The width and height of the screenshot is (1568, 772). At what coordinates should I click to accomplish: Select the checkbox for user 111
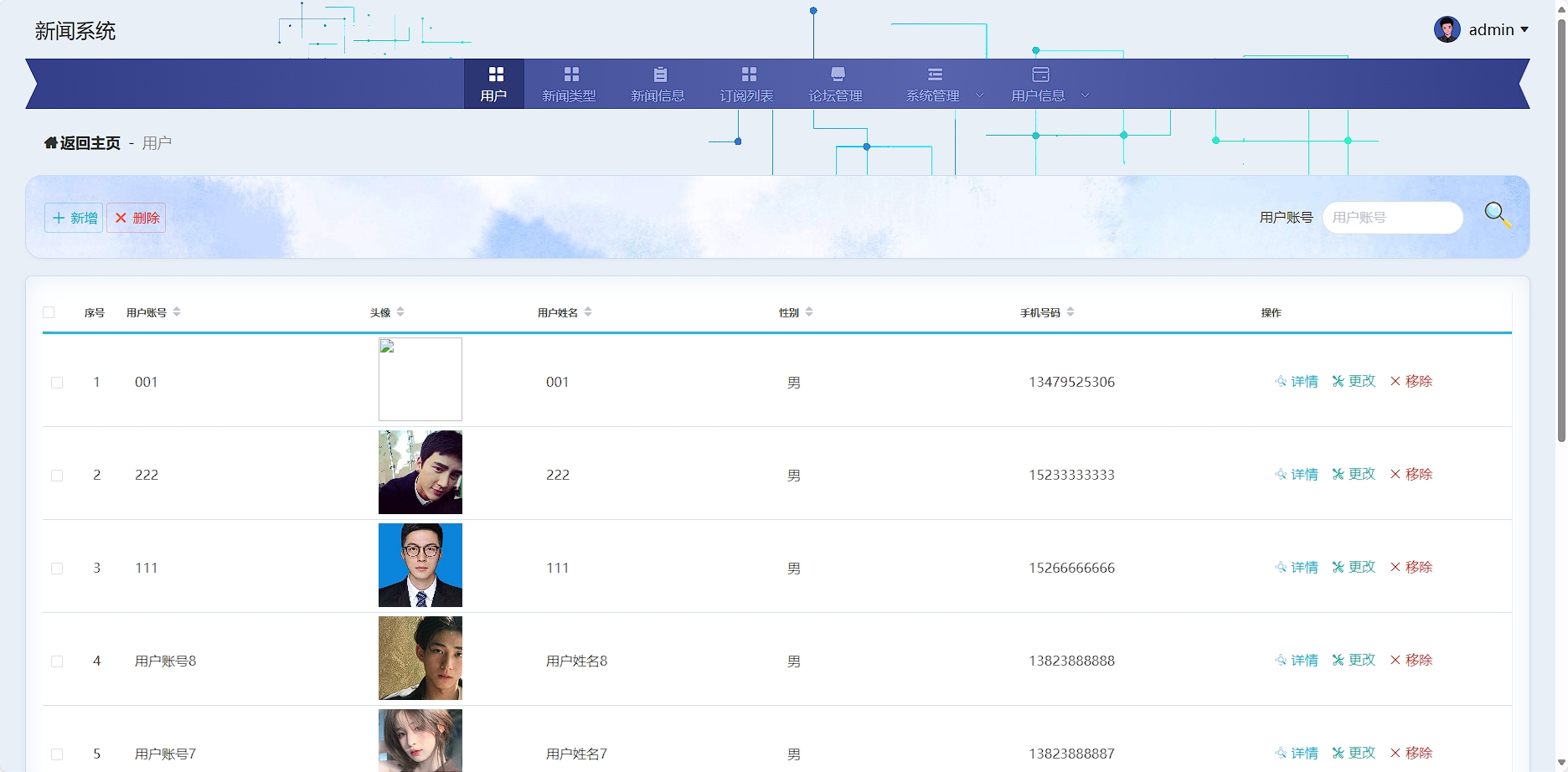coord(57,569)
